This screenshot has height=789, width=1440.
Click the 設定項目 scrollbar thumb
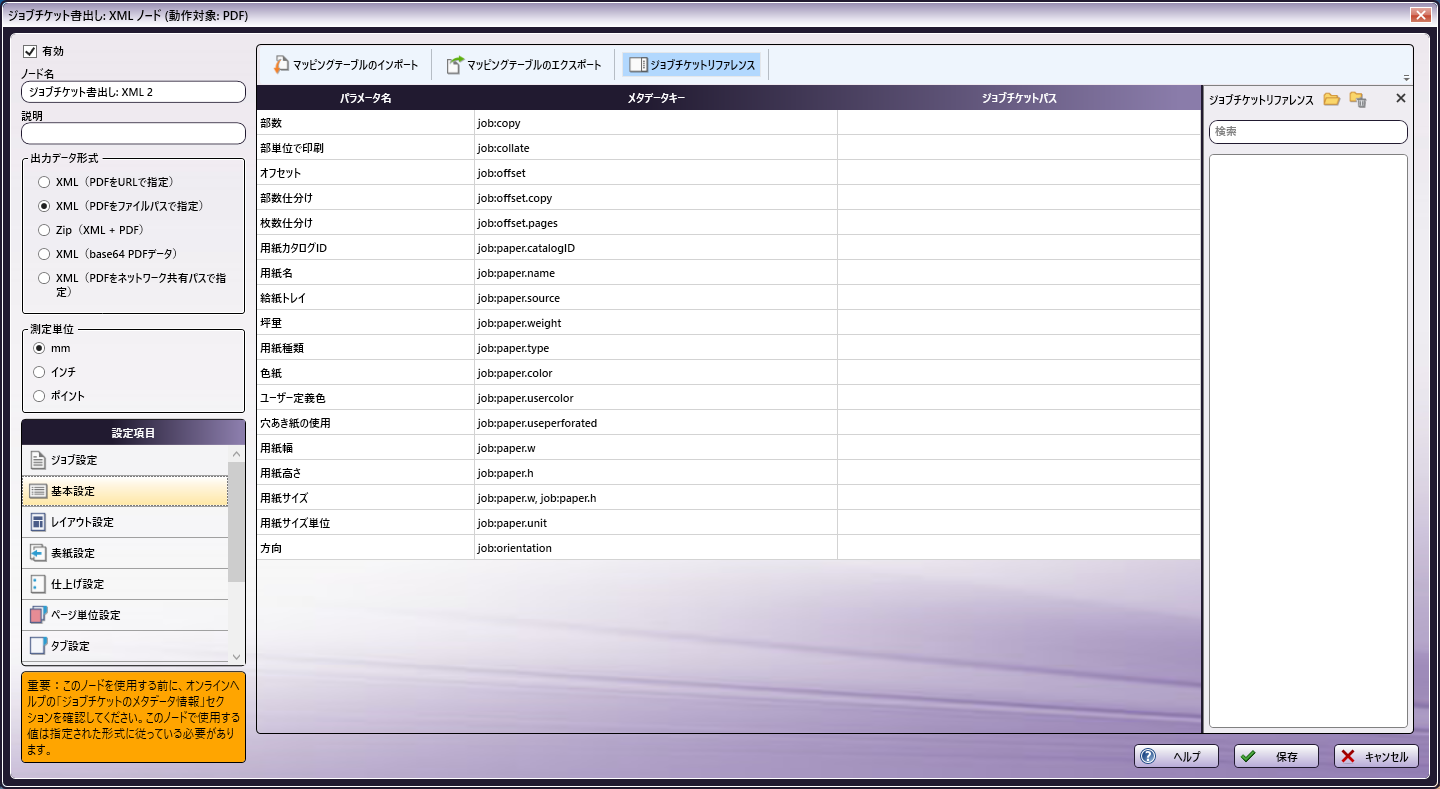click(236, 522)
